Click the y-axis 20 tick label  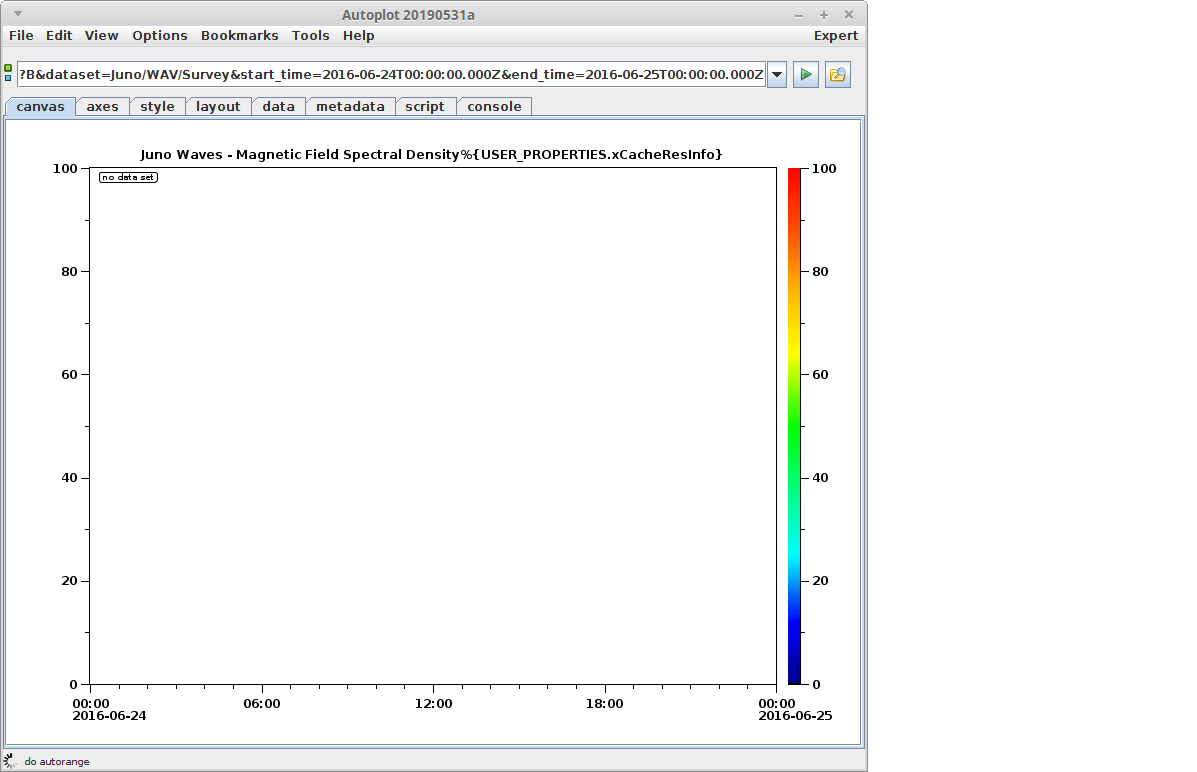pos(69,580)
